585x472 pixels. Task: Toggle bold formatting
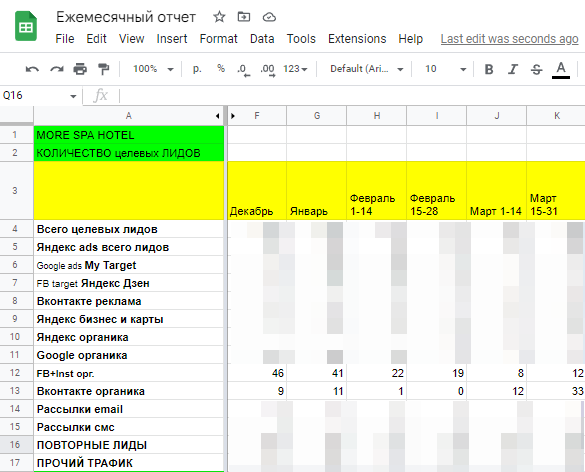pos(489,69)
